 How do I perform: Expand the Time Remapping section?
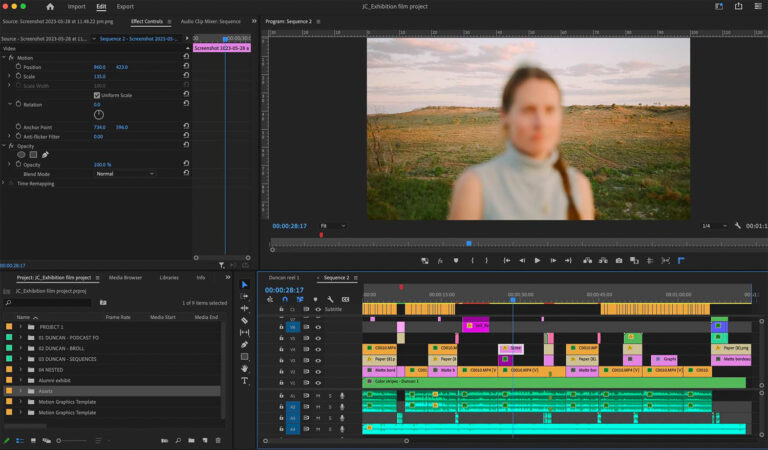tap(4, 183)
